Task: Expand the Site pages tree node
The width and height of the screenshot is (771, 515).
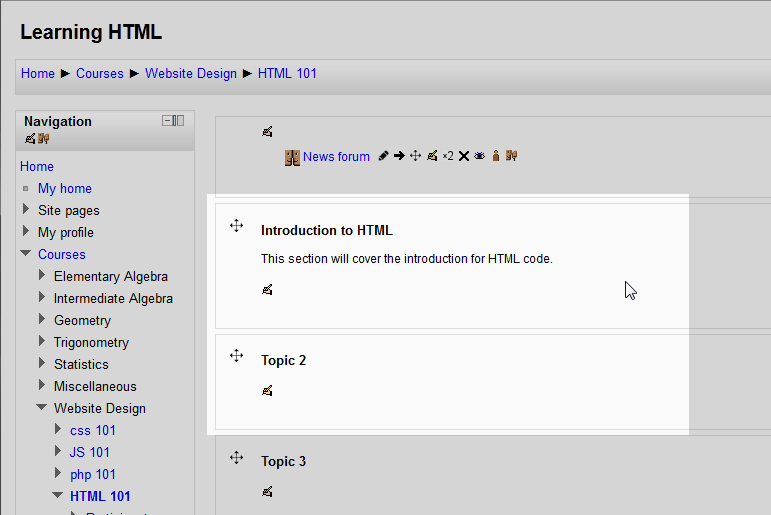Action: (x=26, y=210)
